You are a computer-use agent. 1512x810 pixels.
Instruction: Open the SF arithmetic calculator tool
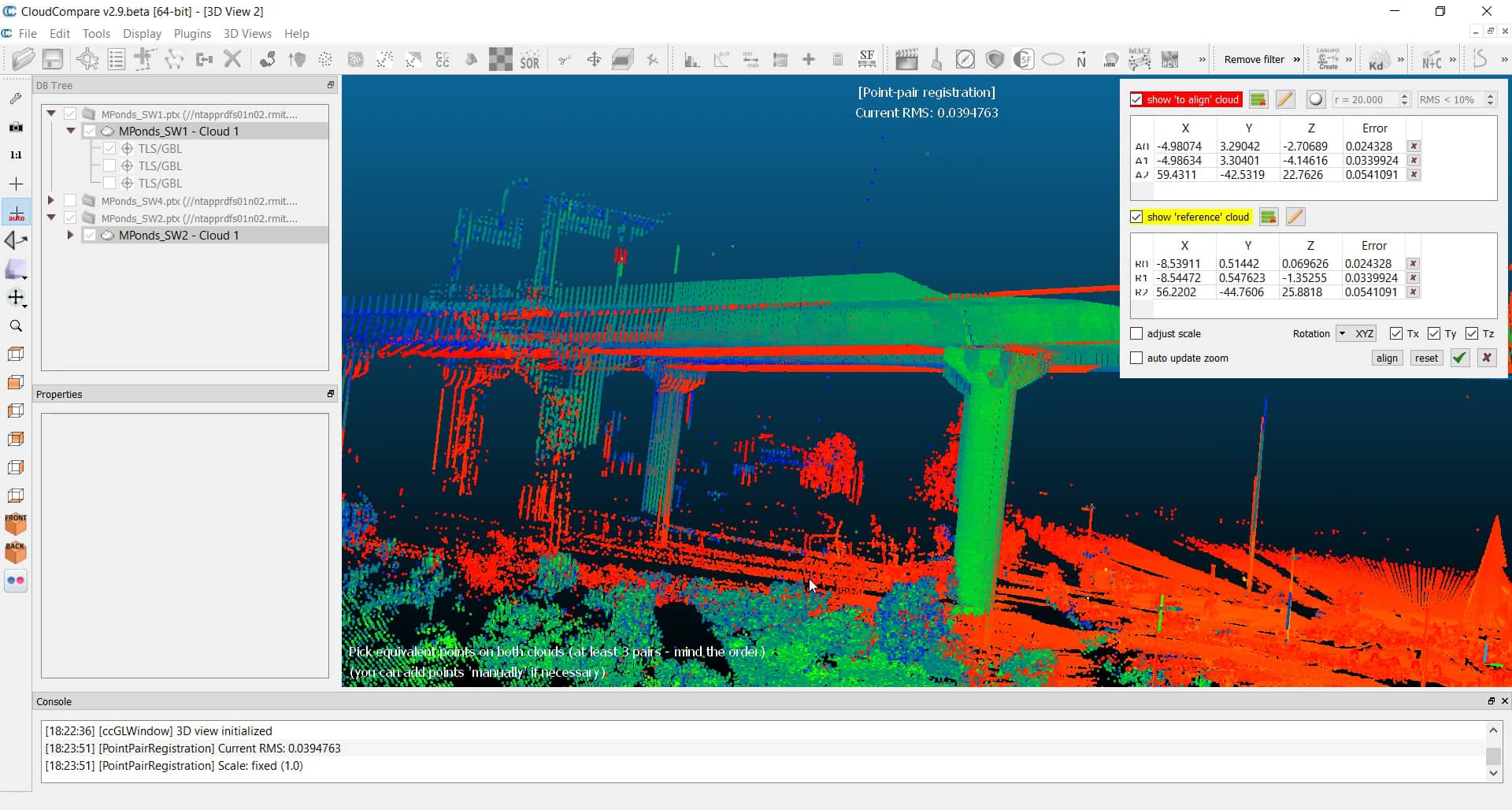coord(837,59)
